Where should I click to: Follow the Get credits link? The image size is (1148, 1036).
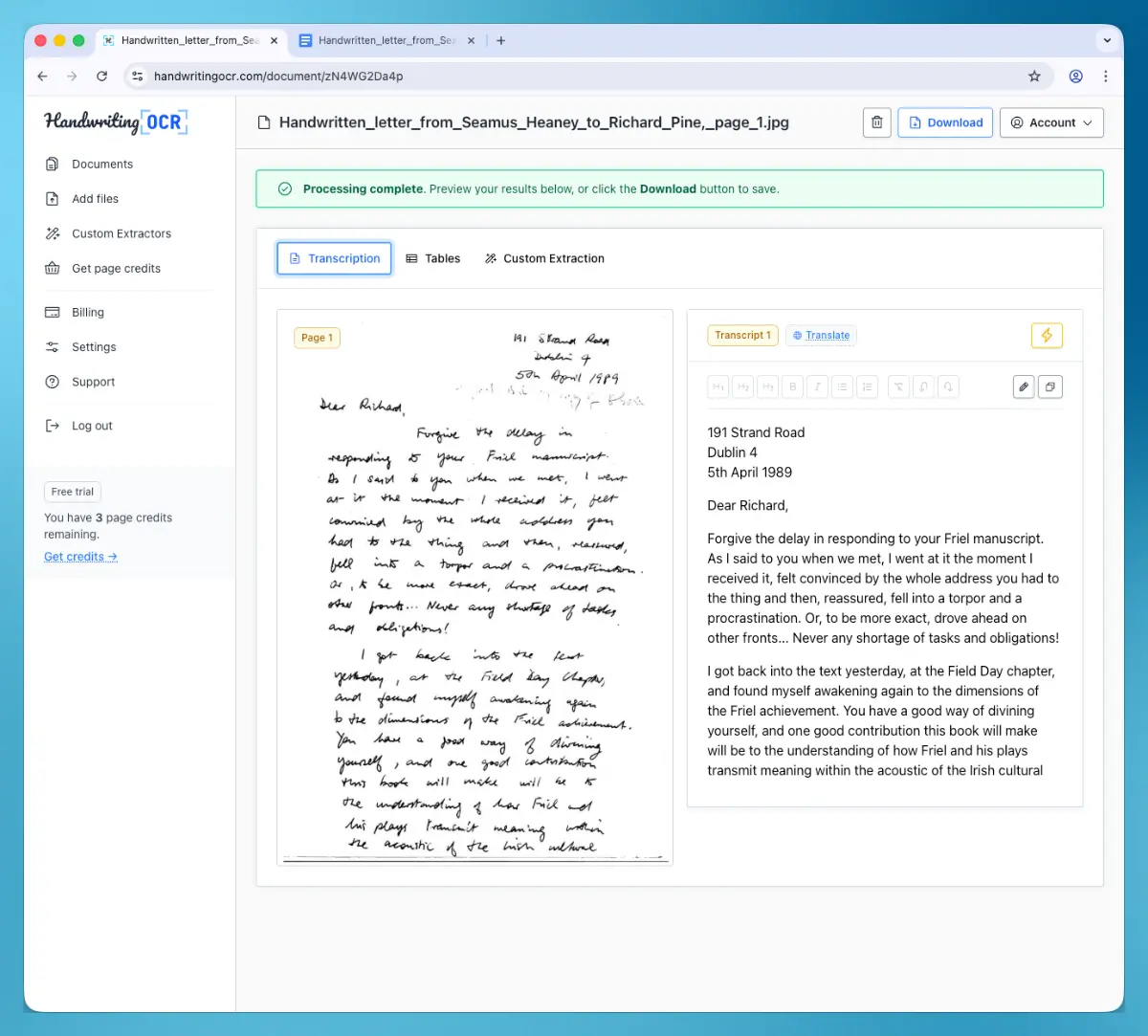[x=80, y=557]
